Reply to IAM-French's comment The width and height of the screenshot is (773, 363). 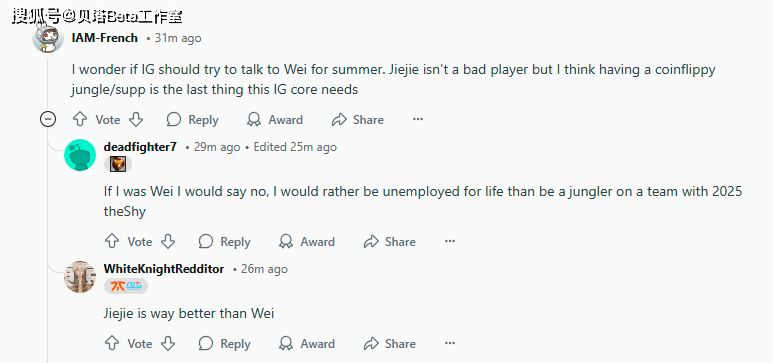[x=192, y=119]
